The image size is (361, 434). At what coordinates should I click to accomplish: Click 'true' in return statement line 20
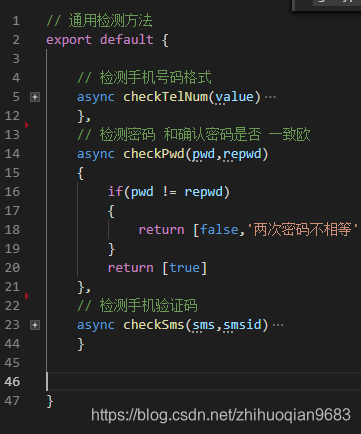(185, 268)
